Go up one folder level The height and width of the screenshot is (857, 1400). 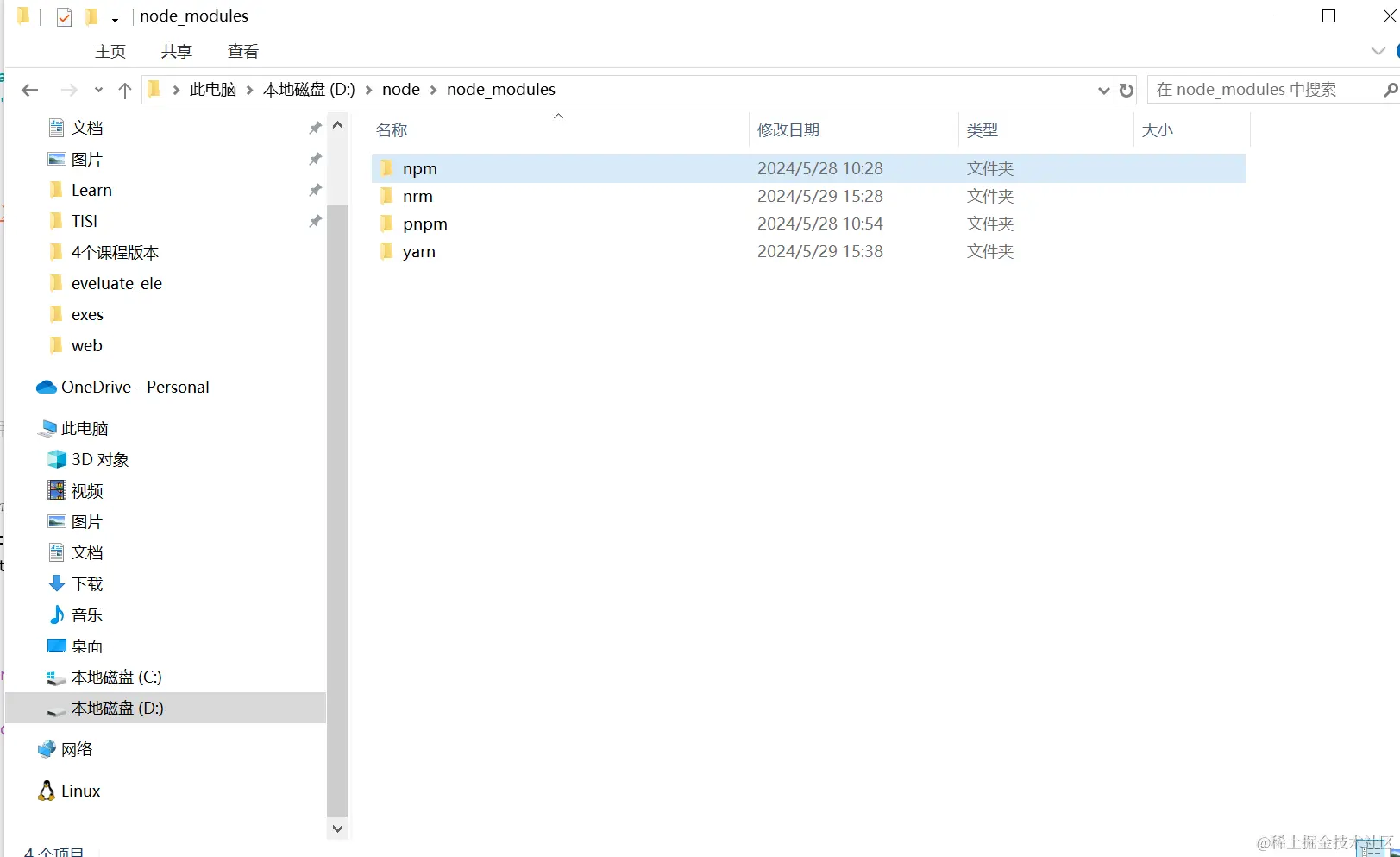coord(125,90)
